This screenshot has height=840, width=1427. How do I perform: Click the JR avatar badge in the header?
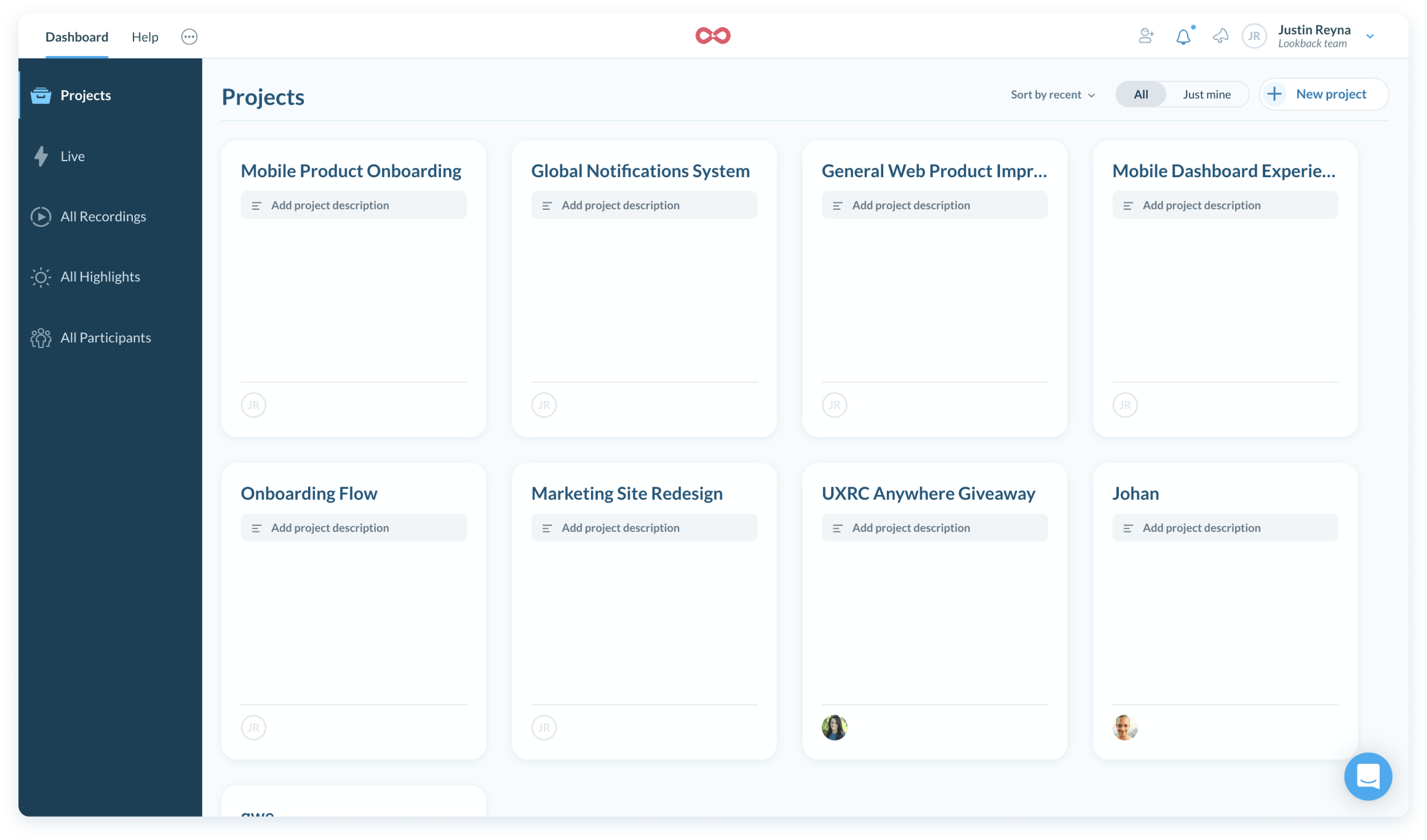point(1255,36)
